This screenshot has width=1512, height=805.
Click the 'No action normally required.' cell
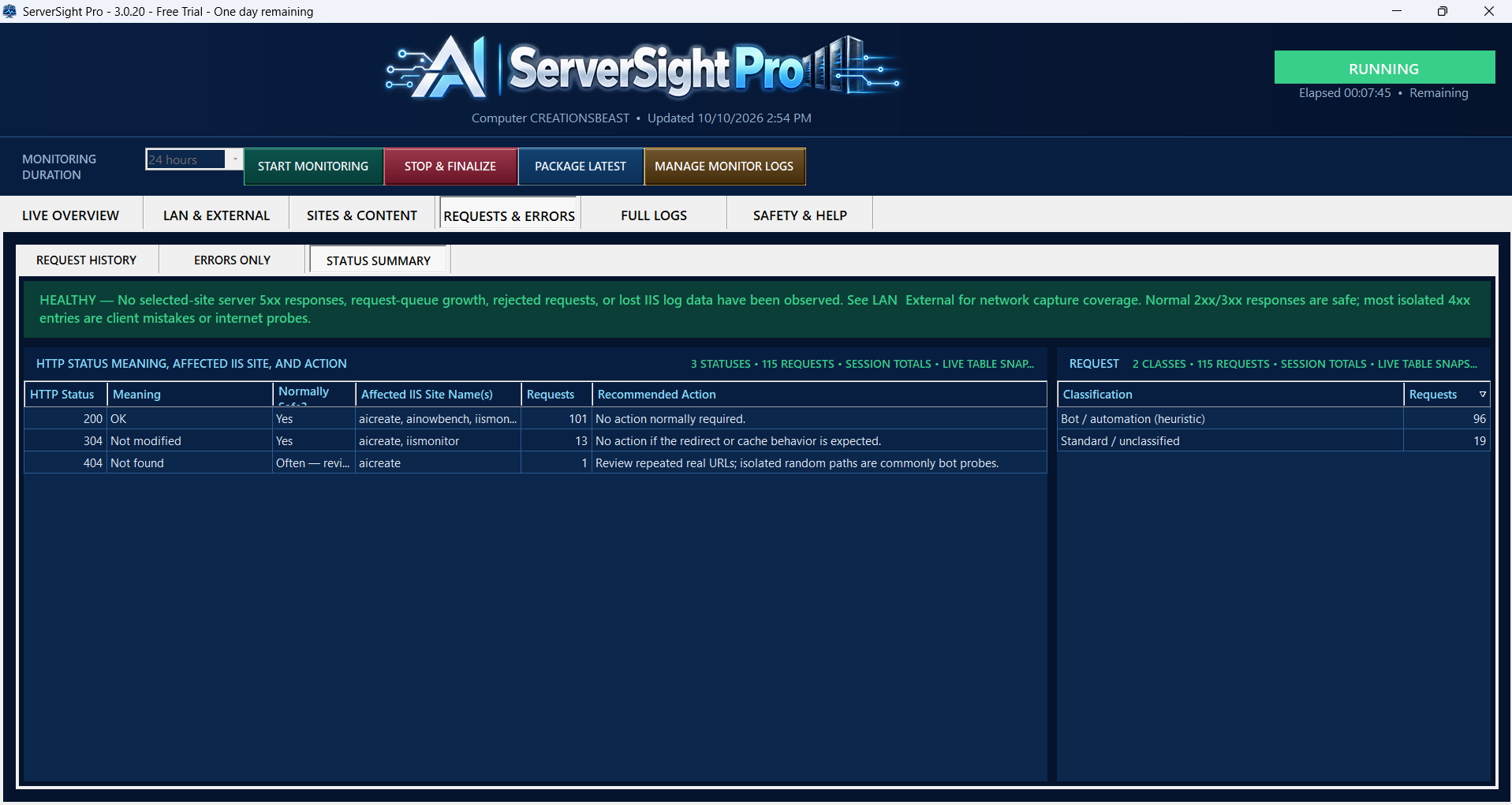[819, 419]
